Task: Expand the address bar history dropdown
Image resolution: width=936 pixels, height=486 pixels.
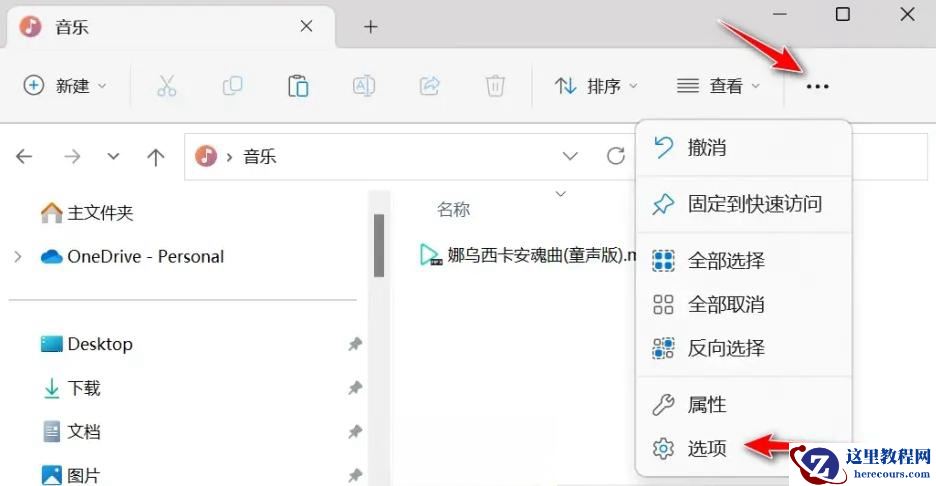Action: click(570, 156)
